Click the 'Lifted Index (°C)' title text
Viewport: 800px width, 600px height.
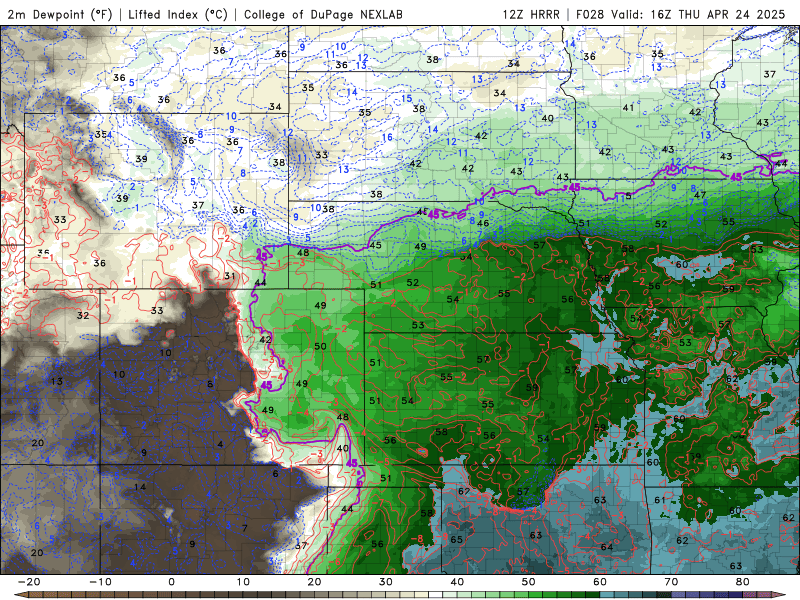[178, 14]
